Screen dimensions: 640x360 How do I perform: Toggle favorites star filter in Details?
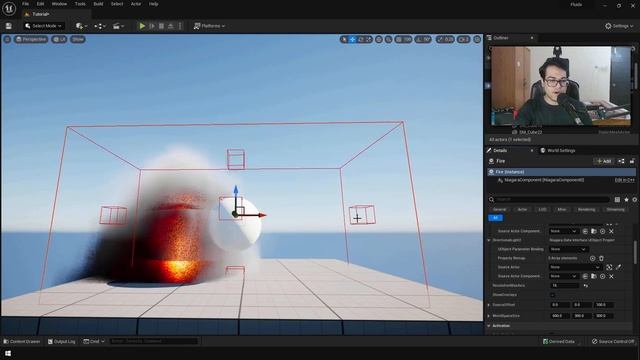[x=627, y=200]
